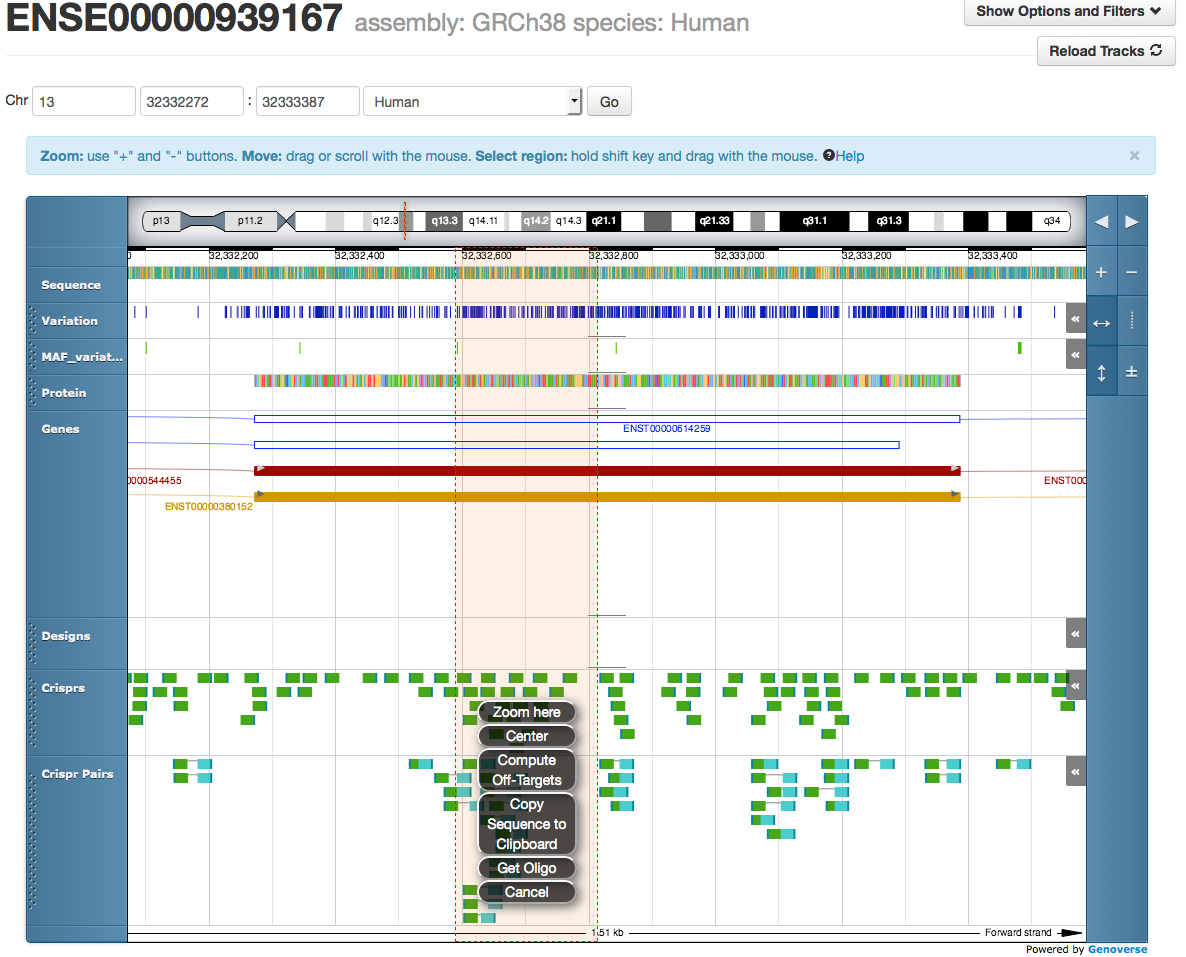Open the Show Options and Filters dropdown
The width and height of the screenshot is (1186, 957).
(1068, 12)
